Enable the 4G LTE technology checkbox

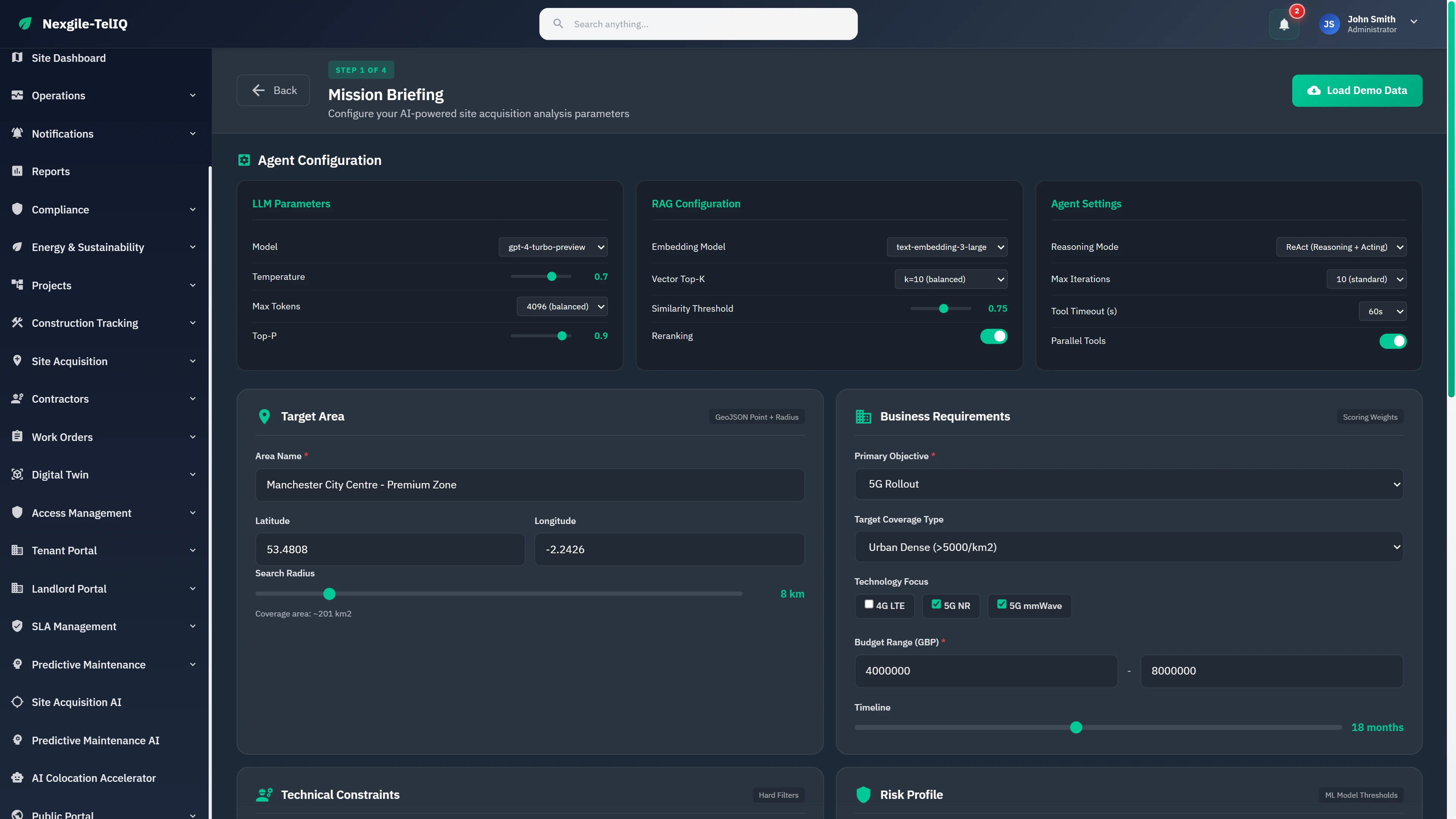point(869,605)
